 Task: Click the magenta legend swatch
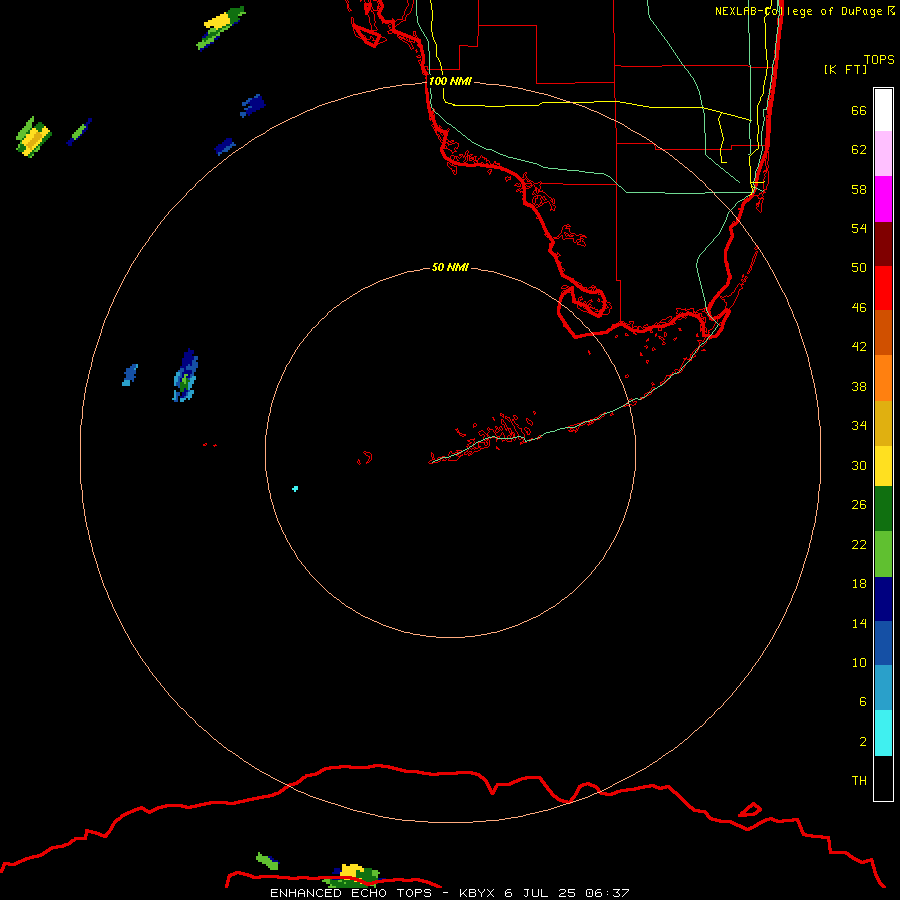[883, 199]
